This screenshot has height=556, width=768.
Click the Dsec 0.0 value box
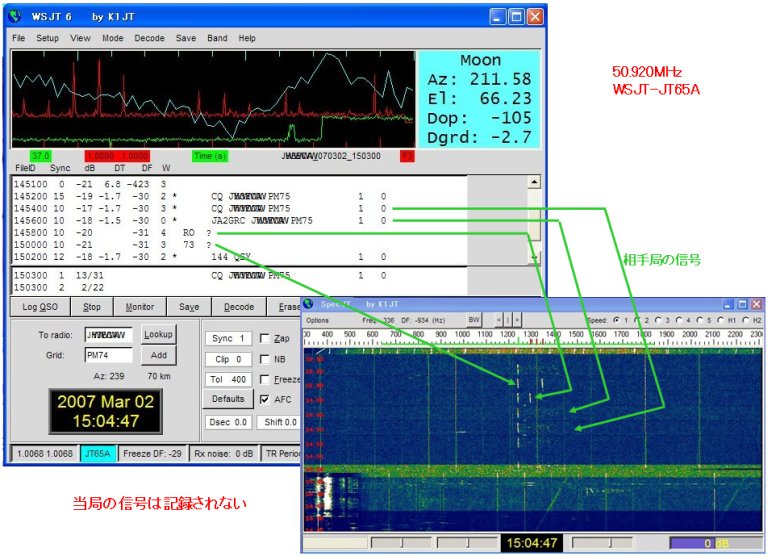coord(228,422)
